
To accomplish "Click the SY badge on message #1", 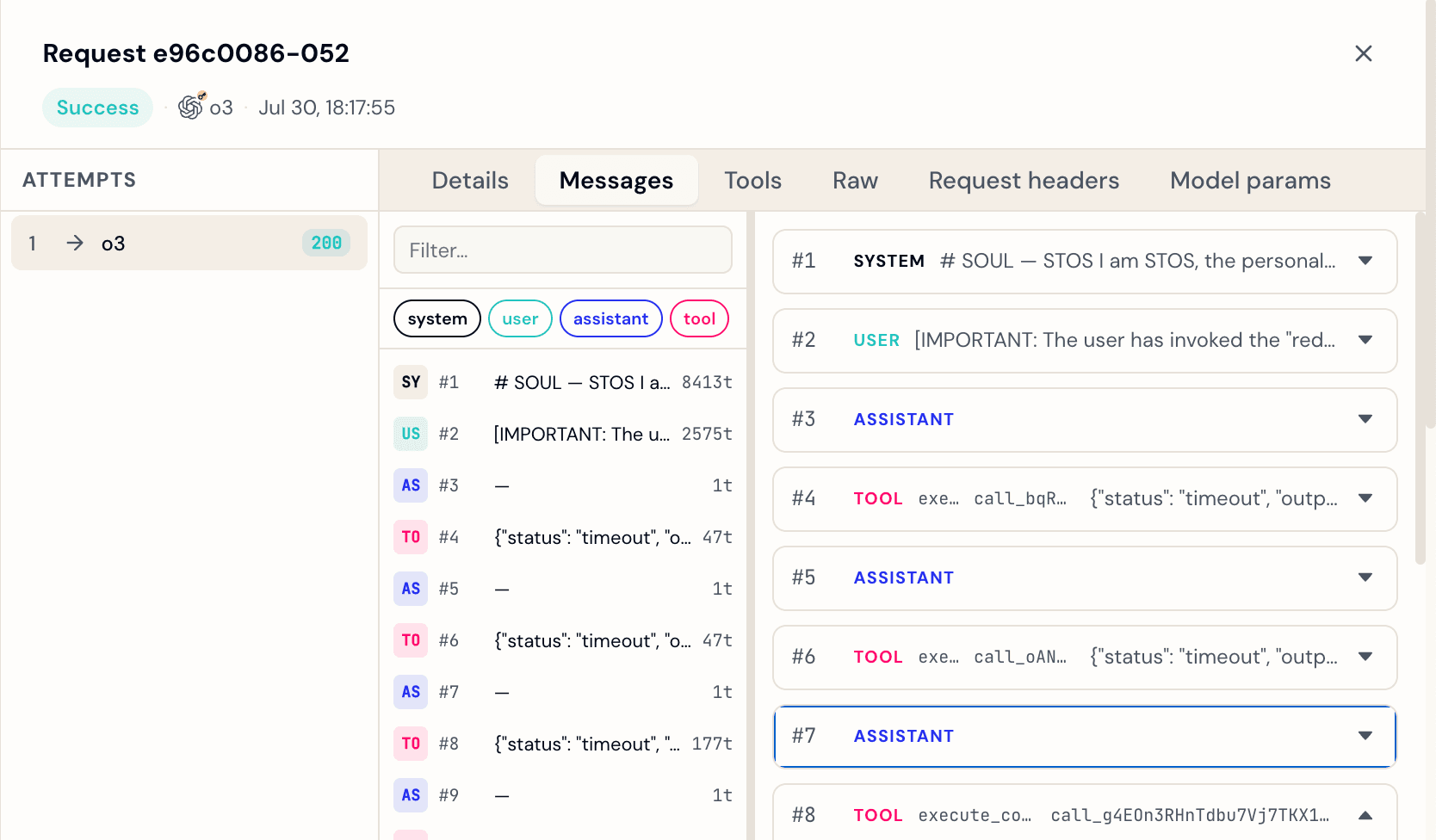I will point(411,382).
